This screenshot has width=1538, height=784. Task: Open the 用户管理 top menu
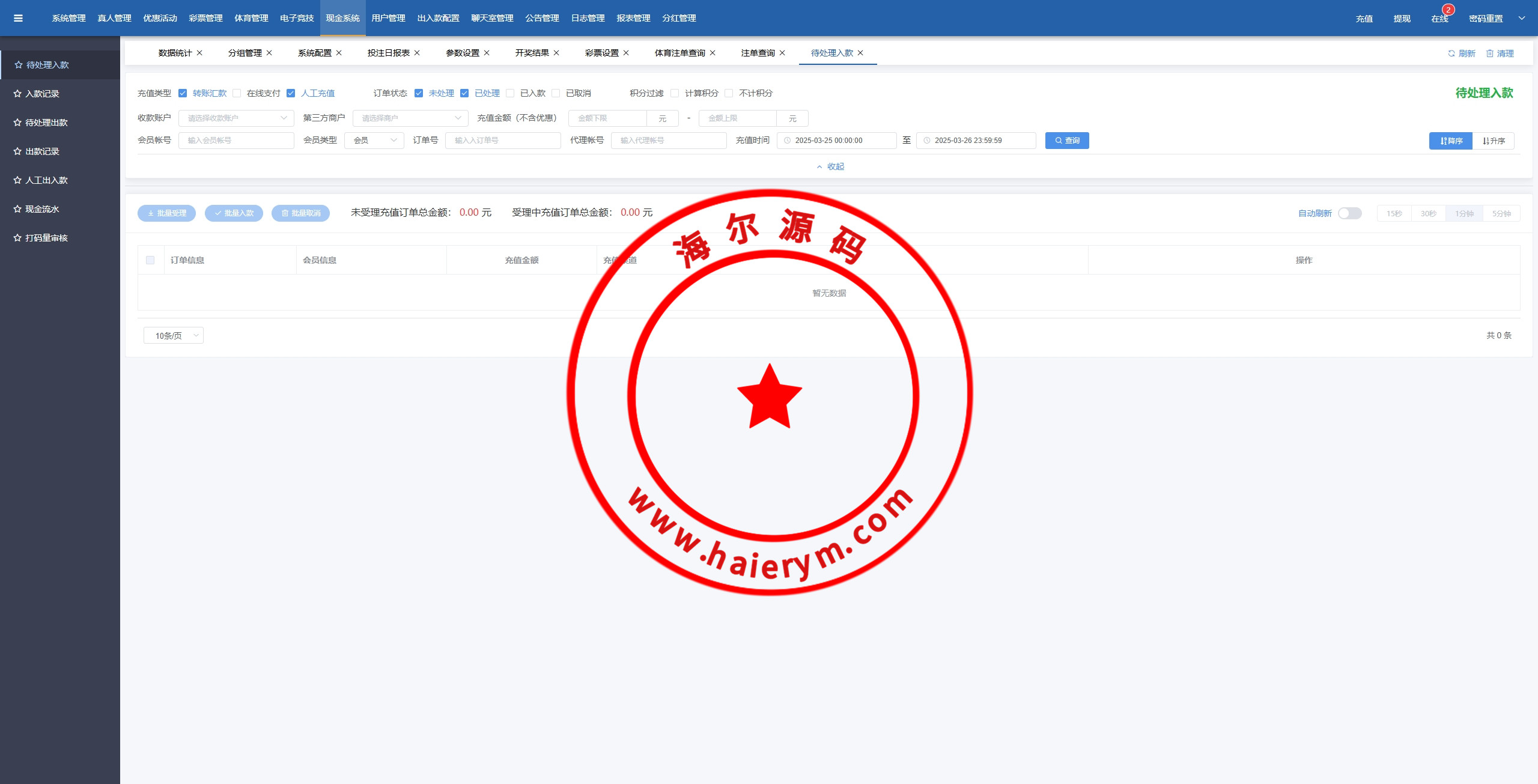point(388,18)
